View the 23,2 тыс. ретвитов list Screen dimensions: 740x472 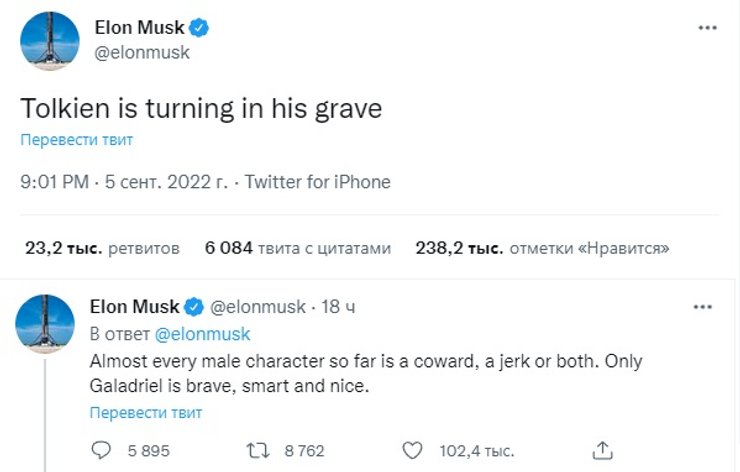coord(101,248)
